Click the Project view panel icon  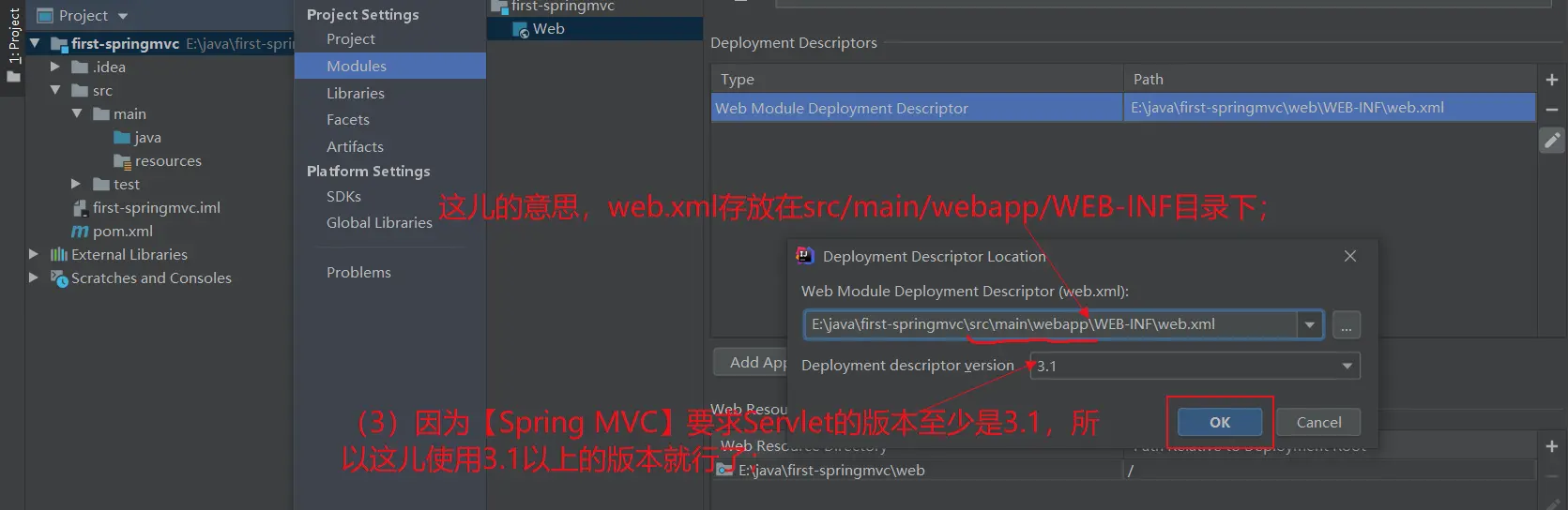44,15
